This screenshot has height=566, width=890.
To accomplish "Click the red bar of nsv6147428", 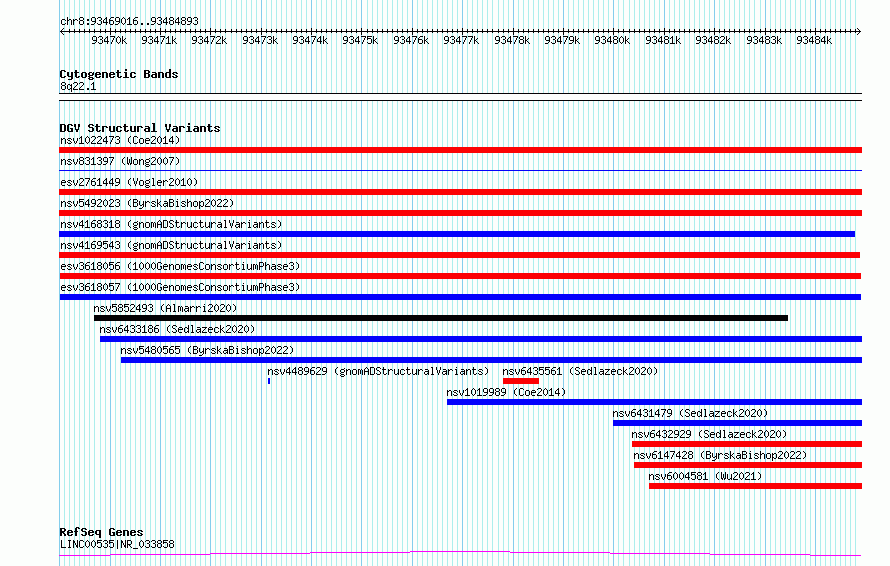I will click(748, 465).
